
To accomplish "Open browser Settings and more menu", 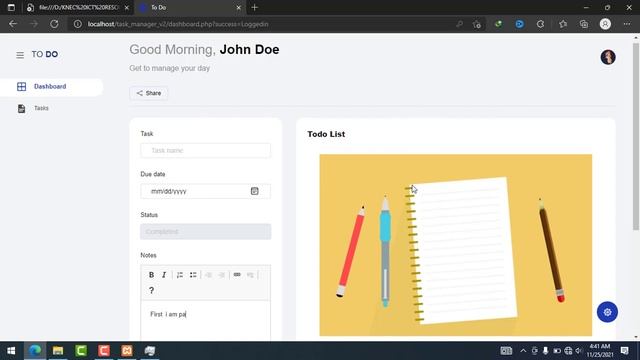I will (x=627, y=24).
